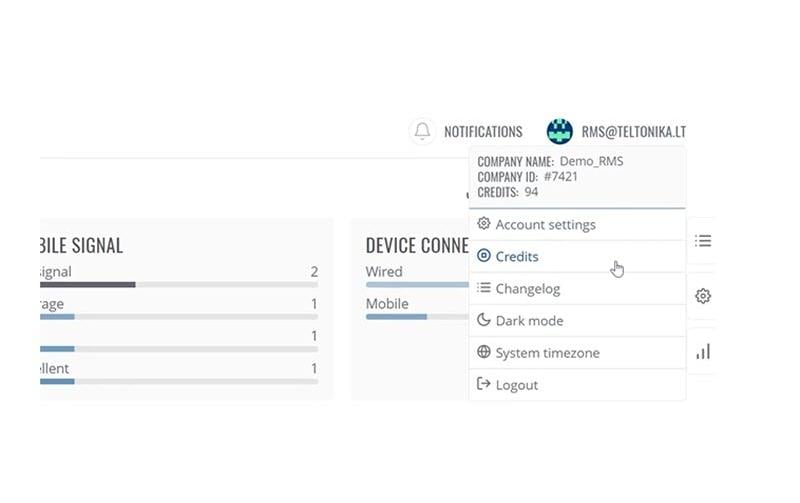Select System timezone menu entry
Viewport: 800px width, 503px height.
coord(547,353)
